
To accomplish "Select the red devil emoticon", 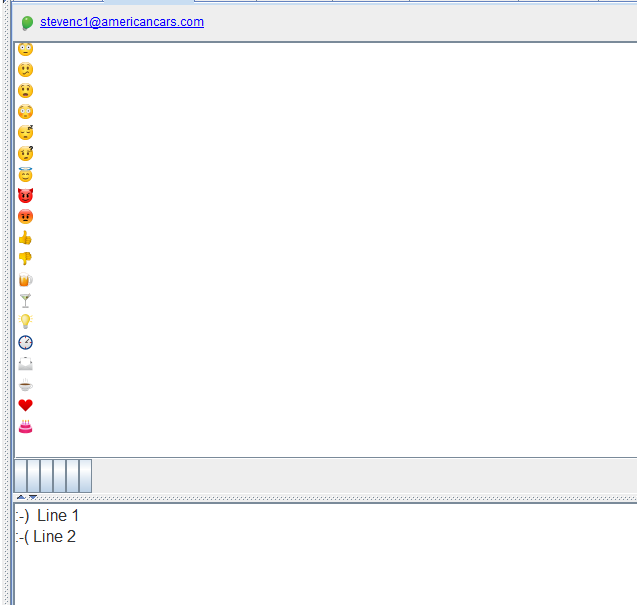I will point(26,195).
